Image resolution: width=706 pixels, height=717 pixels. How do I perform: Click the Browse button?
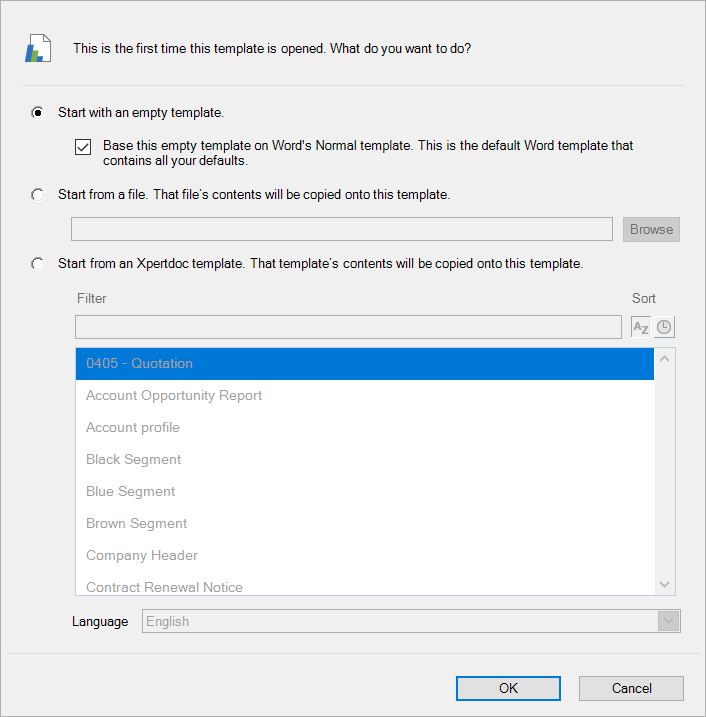tap(651, 229)
